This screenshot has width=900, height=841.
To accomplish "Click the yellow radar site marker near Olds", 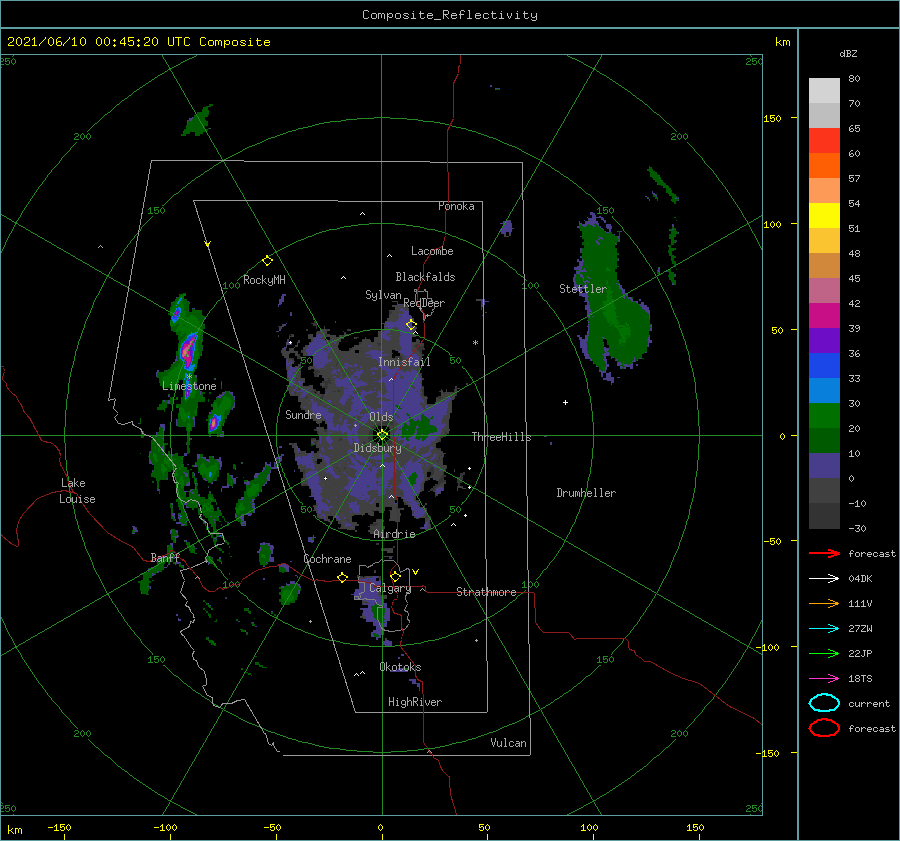I will [x=382, y=435].
